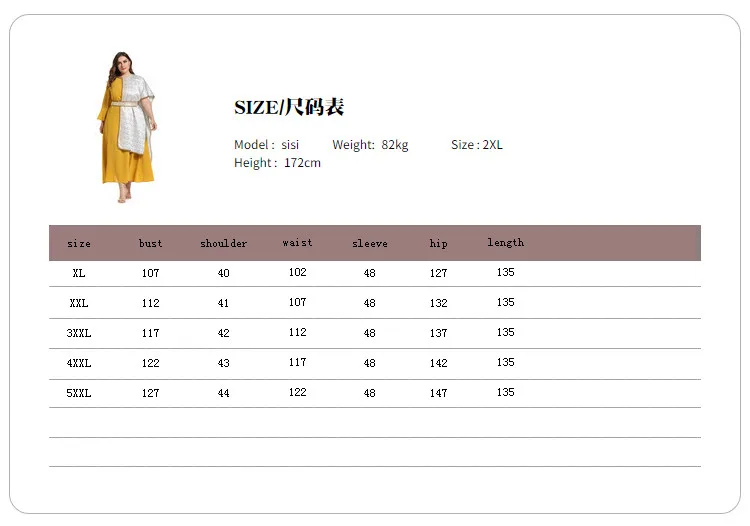Click shoulder value 41
Image resolution: width=750 pixels, height=526 pixels.
pos(223,303)
